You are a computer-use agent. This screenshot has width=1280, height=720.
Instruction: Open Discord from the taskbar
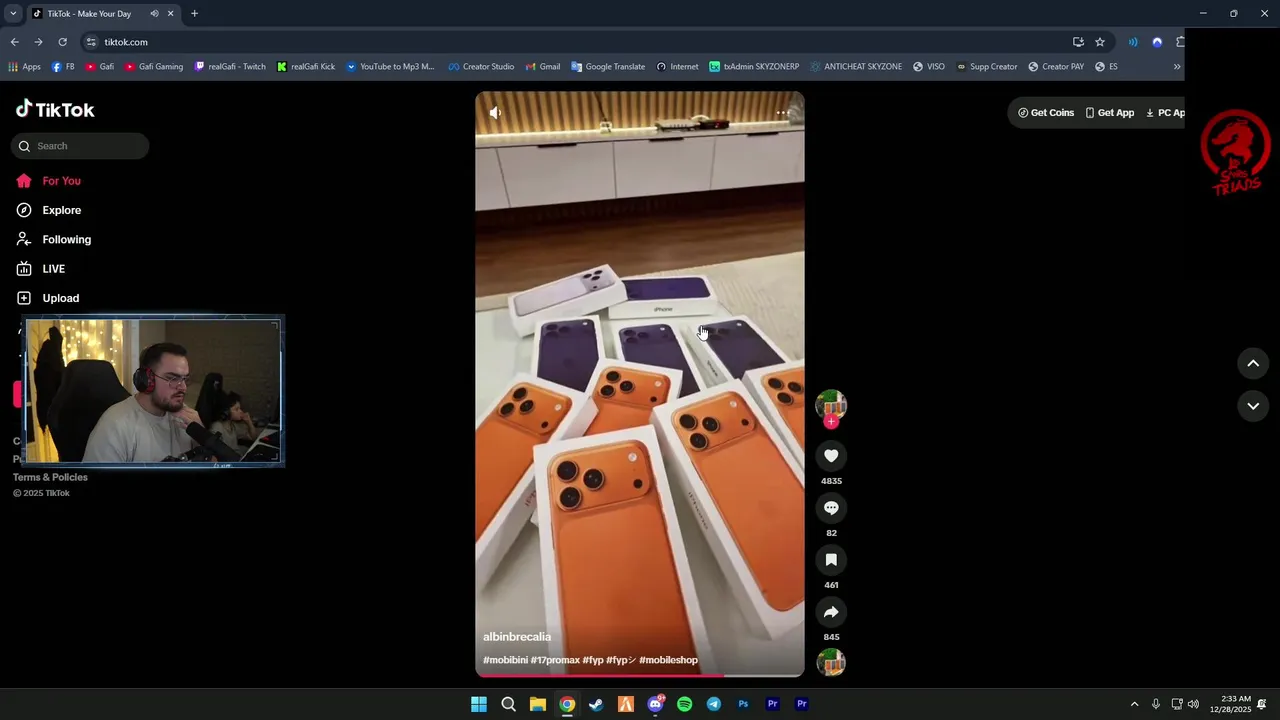(x=655, y=704)
